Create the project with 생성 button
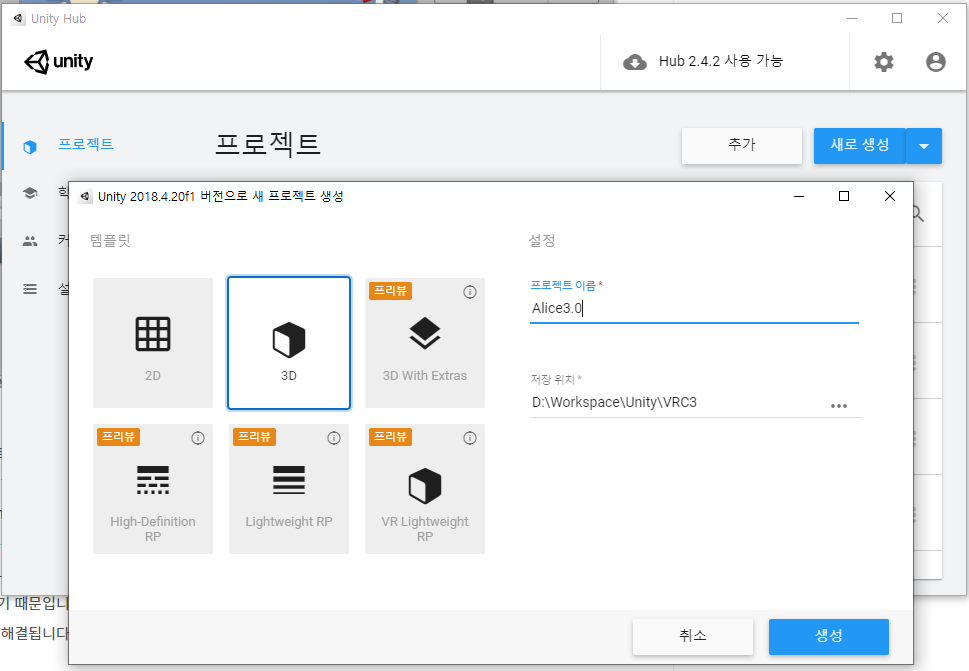The image size is (969, 671). click(829, 636)
